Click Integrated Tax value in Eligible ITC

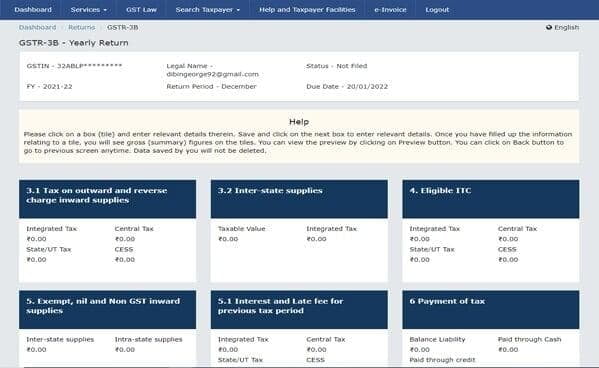tap(419, 239)
